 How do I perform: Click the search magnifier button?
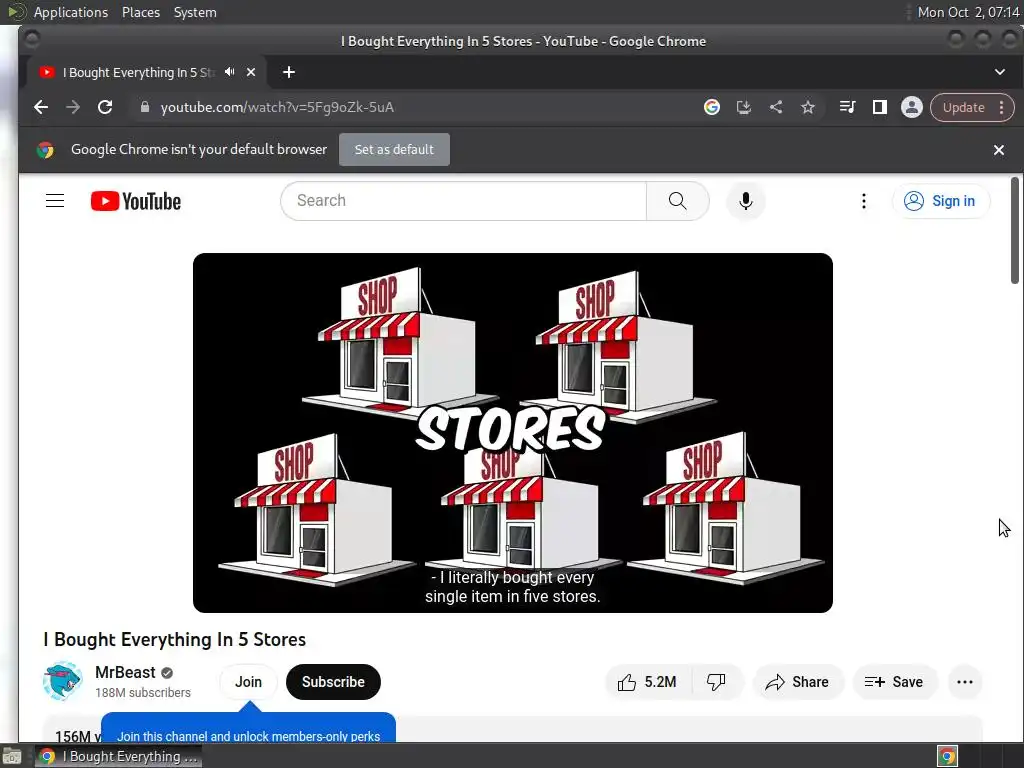point(677,200)
